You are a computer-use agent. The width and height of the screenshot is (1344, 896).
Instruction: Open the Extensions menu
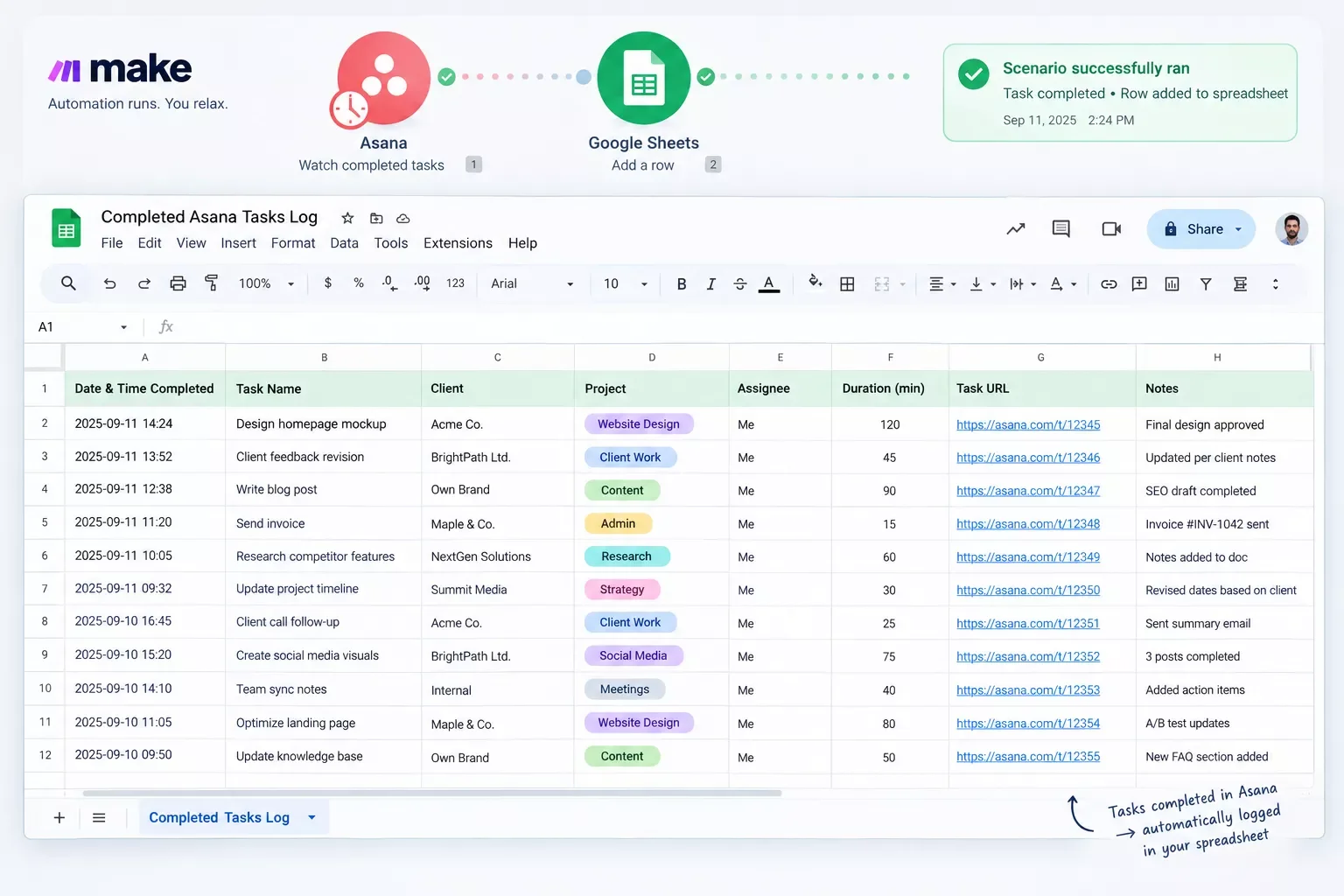point(458,243)
